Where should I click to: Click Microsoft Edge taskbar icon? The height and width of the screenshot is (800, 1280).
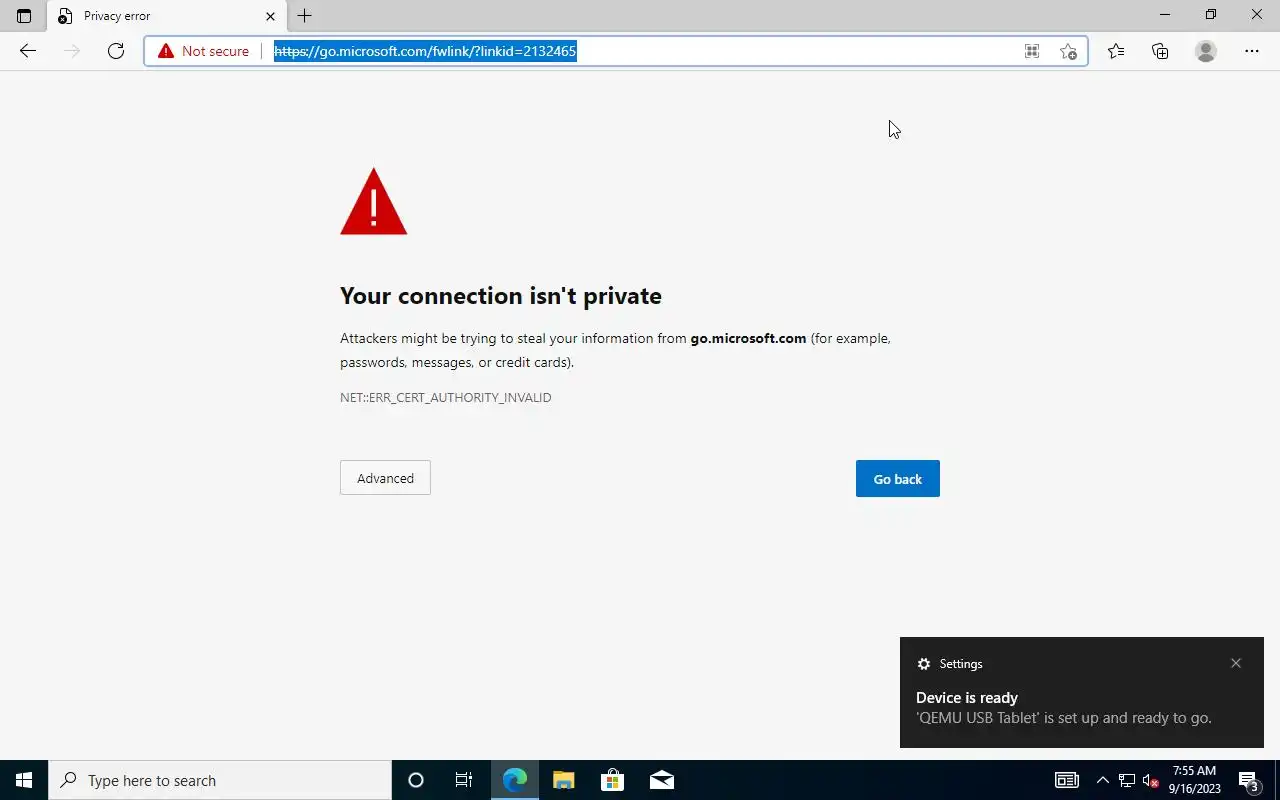click(515, 780)
